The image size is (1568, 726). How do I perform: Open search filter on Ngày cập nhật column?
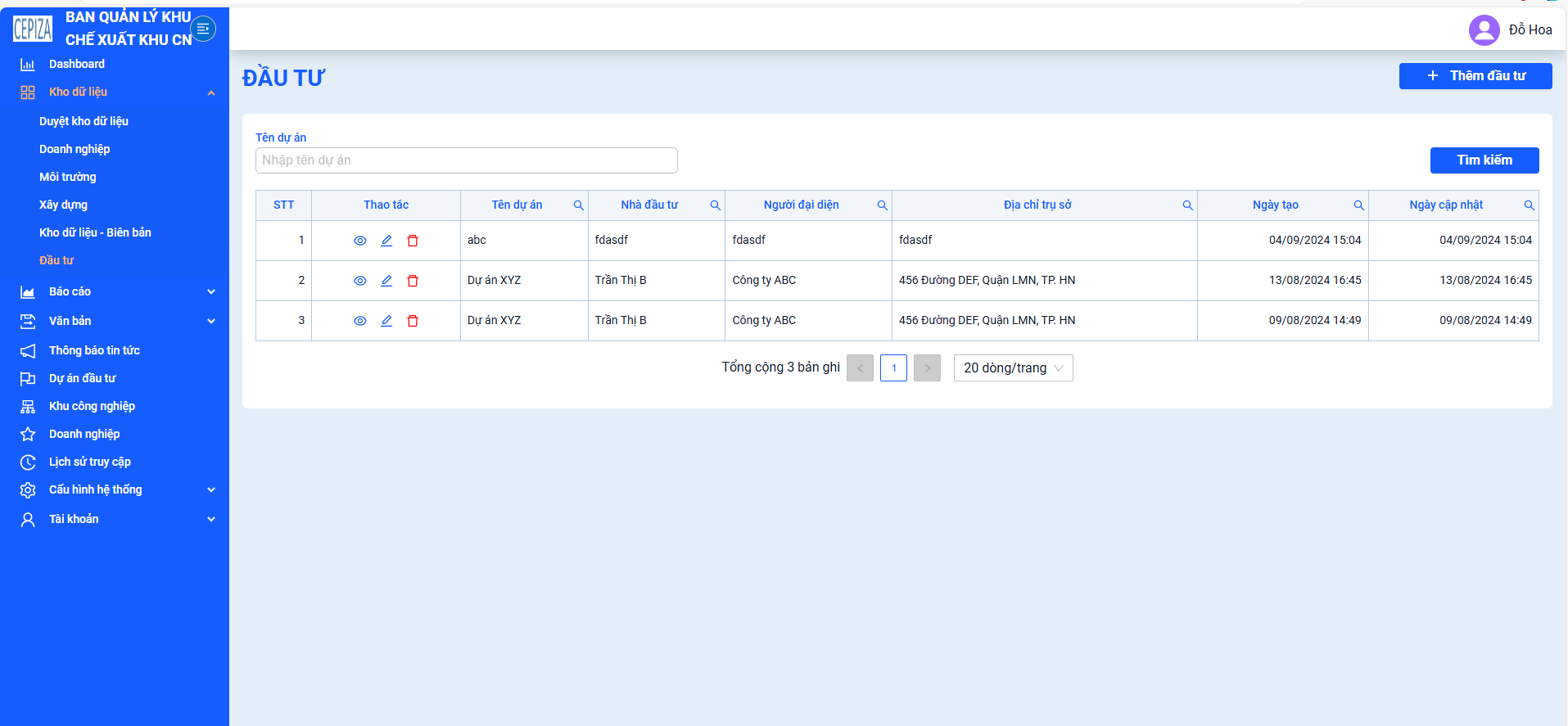click(x=1529, y=205)
